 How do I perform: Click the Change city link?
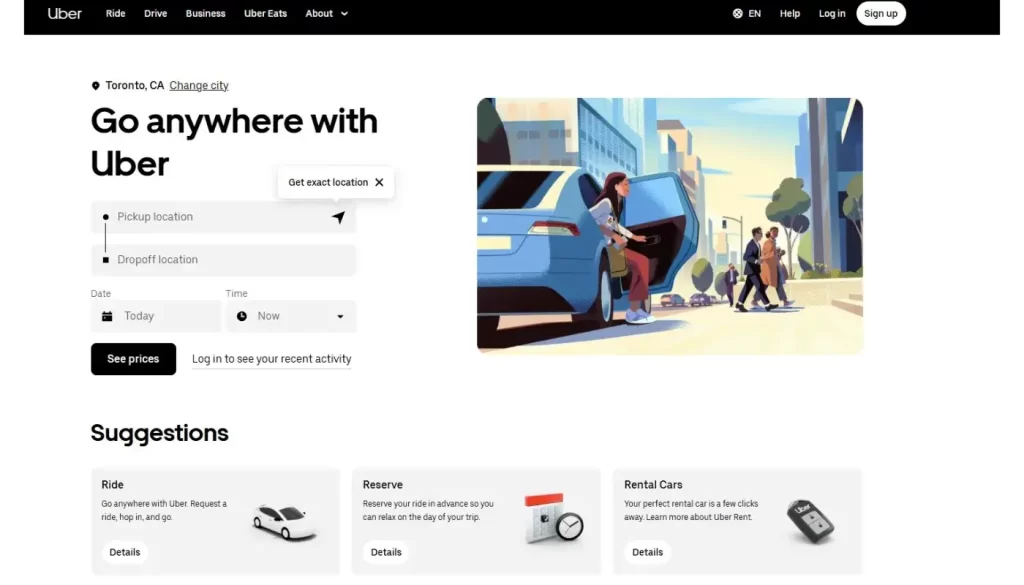pyautogui.click(x=199, y=86)
